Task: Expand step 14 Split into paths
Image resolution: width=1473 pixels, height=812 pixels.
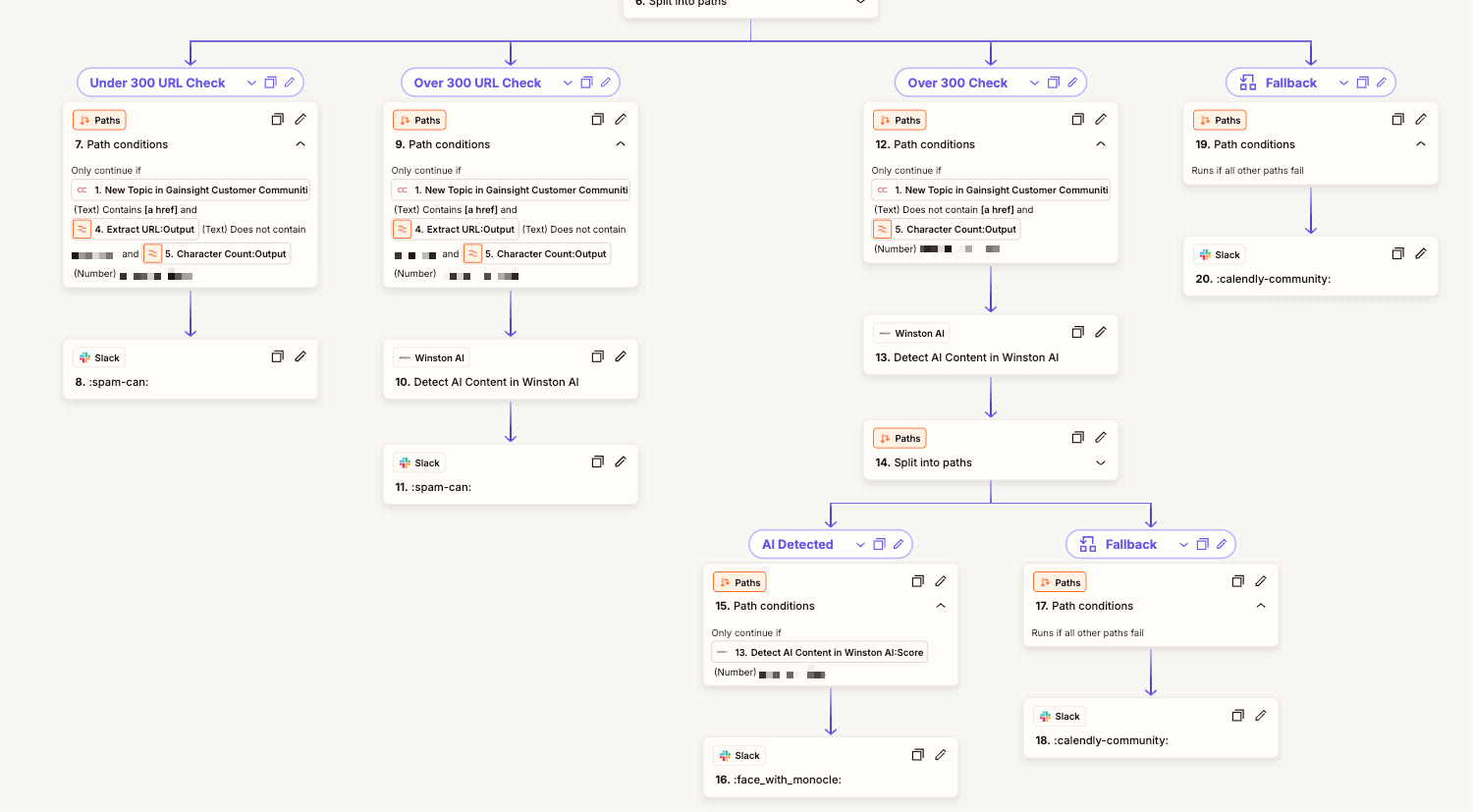Action: coord(1101,462)
